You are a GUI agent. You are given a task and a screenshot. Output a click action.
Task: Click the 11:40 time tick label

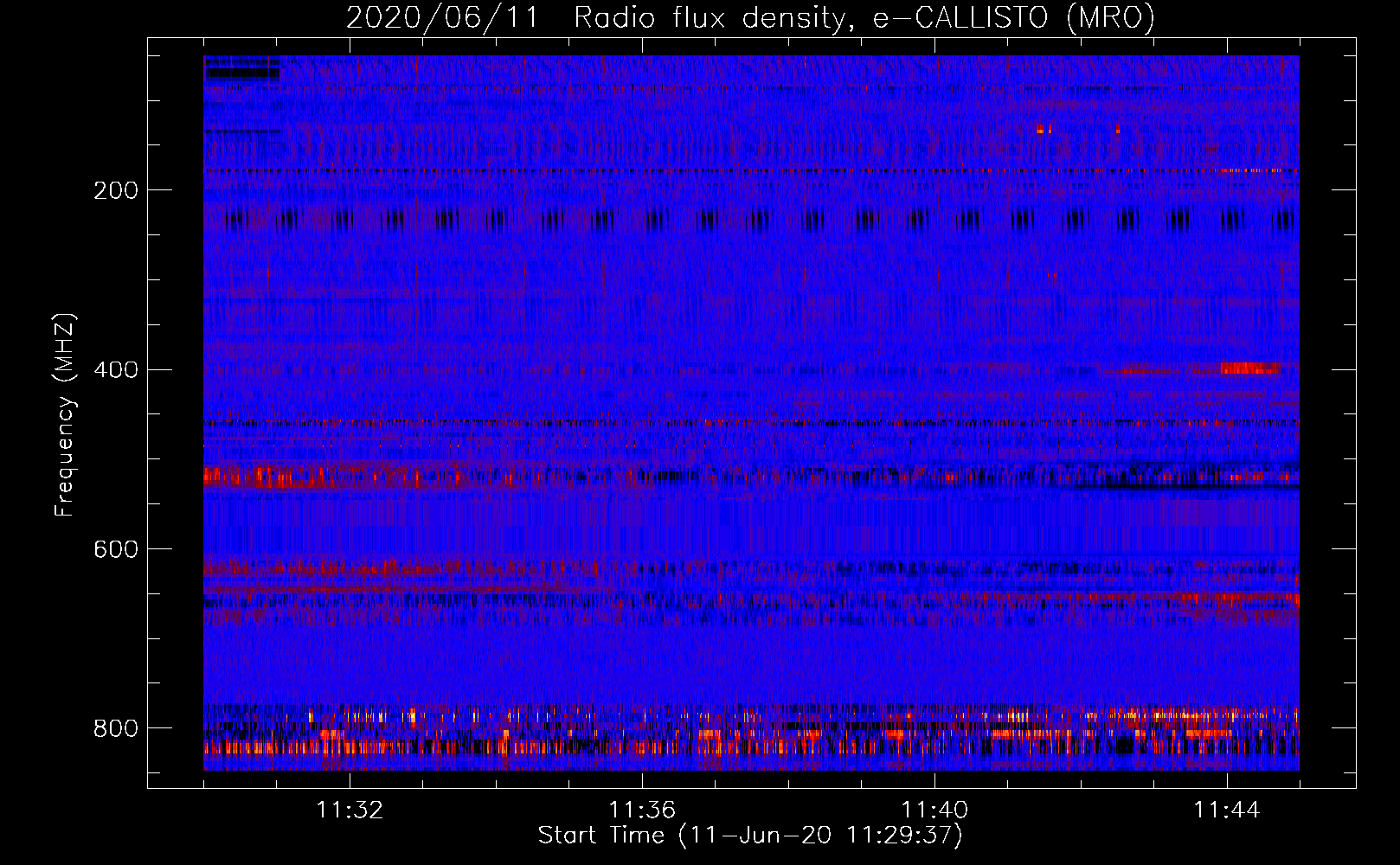click(934, 811)
